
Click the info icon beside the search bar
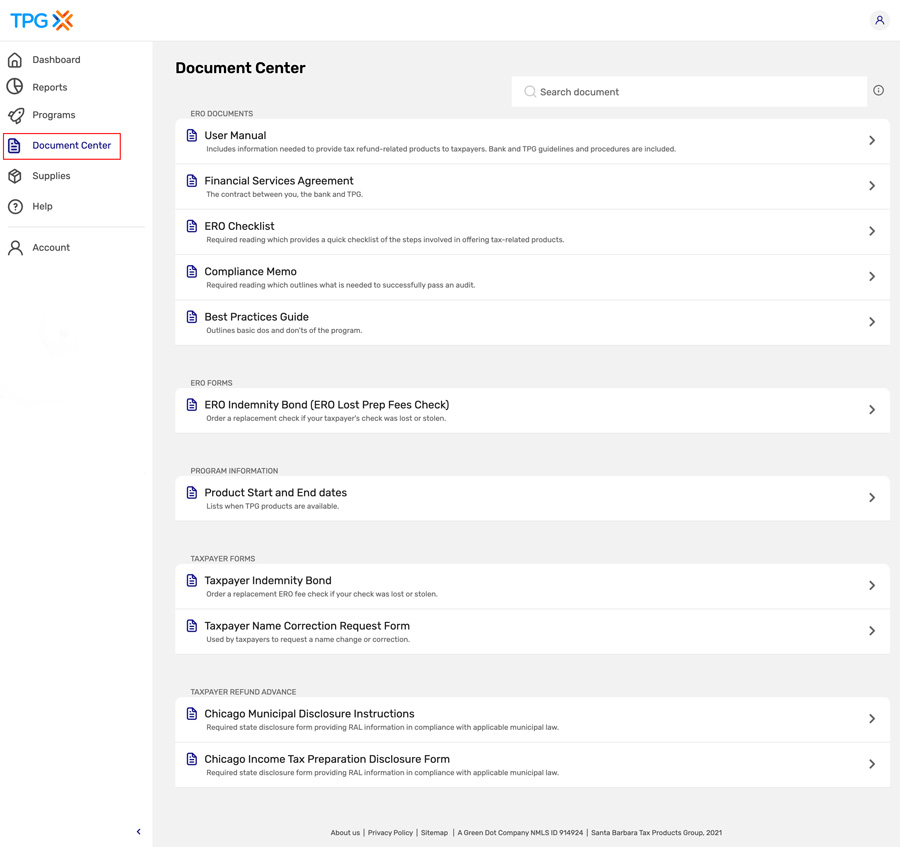point(878,90)
